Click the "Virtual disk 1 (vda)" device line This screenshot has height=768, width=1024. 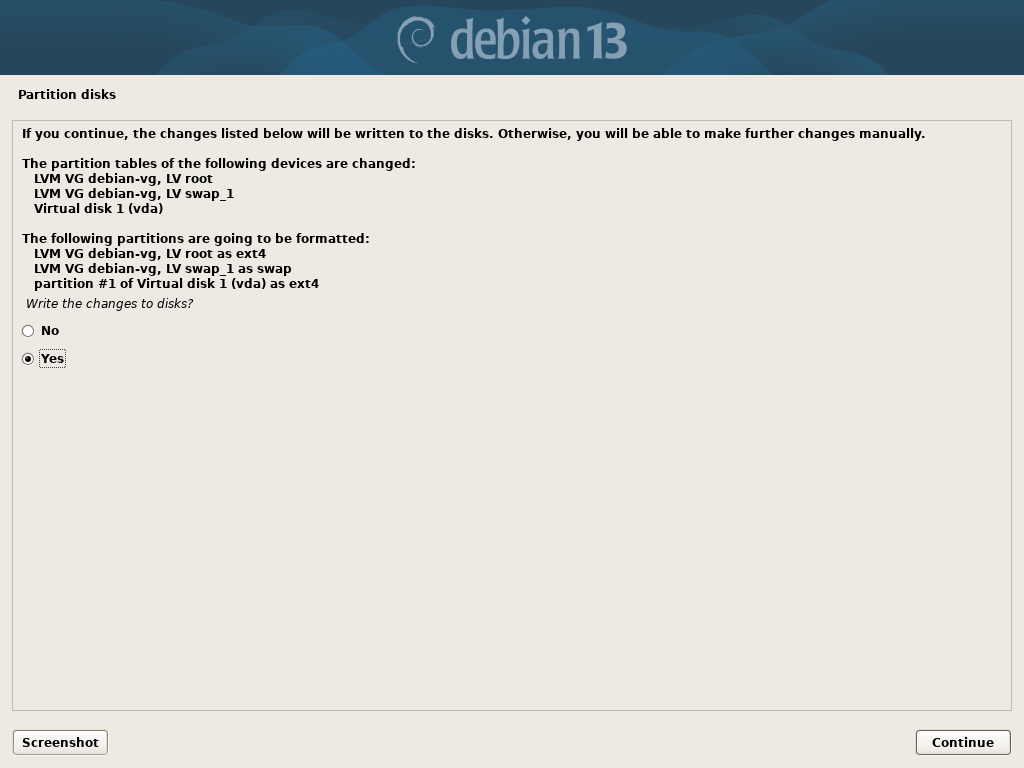pos(99,209)
